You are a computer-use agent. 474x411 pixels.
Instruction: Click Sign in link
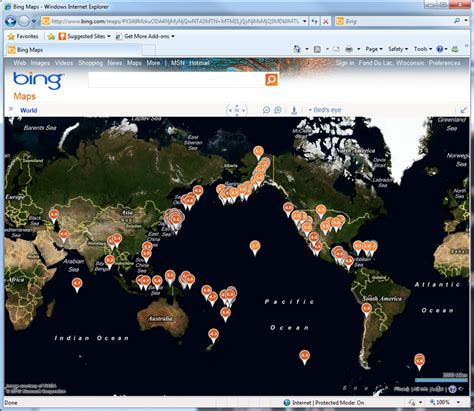pyautogui.click(x=345, y=63)
